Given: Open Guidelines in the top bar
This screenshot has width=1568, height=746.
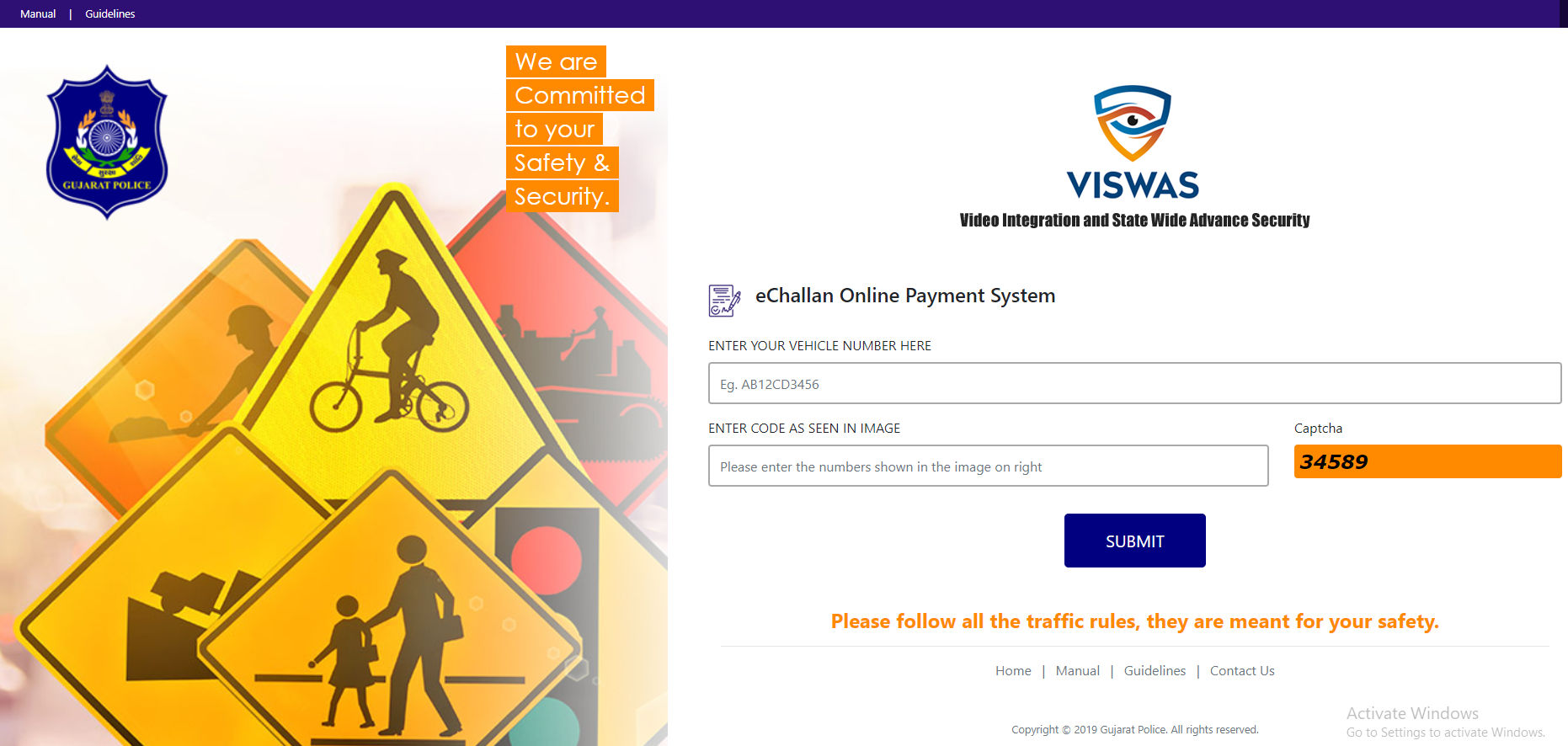Looking at the screenshot, I should point(109,13).
